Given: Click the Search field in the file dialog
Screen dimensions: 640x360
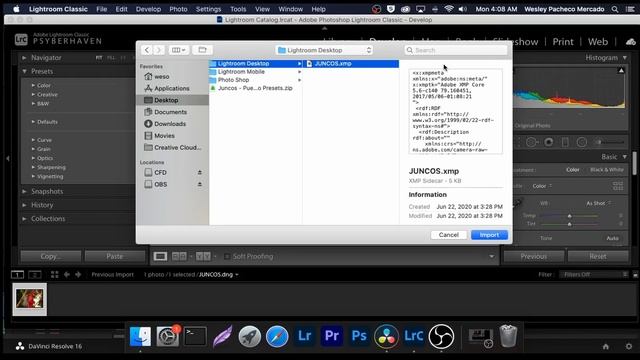Looking at the screenshot, I should point(456,50).
